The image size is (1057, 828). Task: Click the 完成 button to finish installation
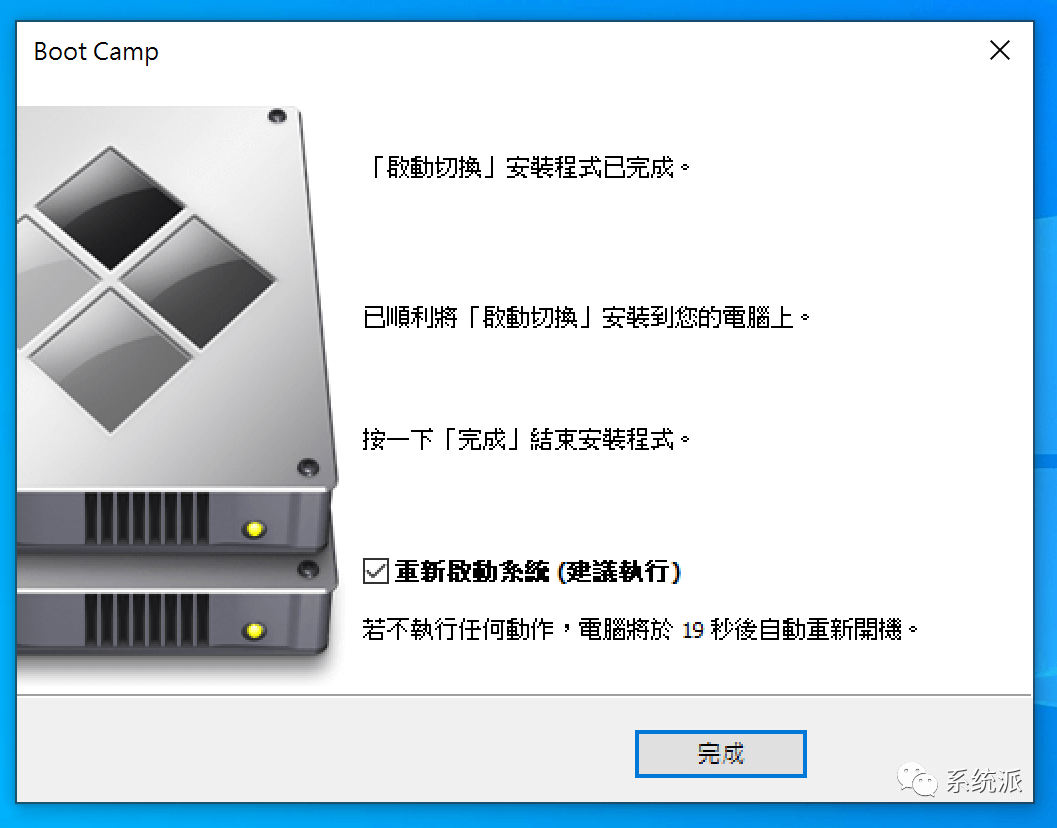[x=720, y=753]
